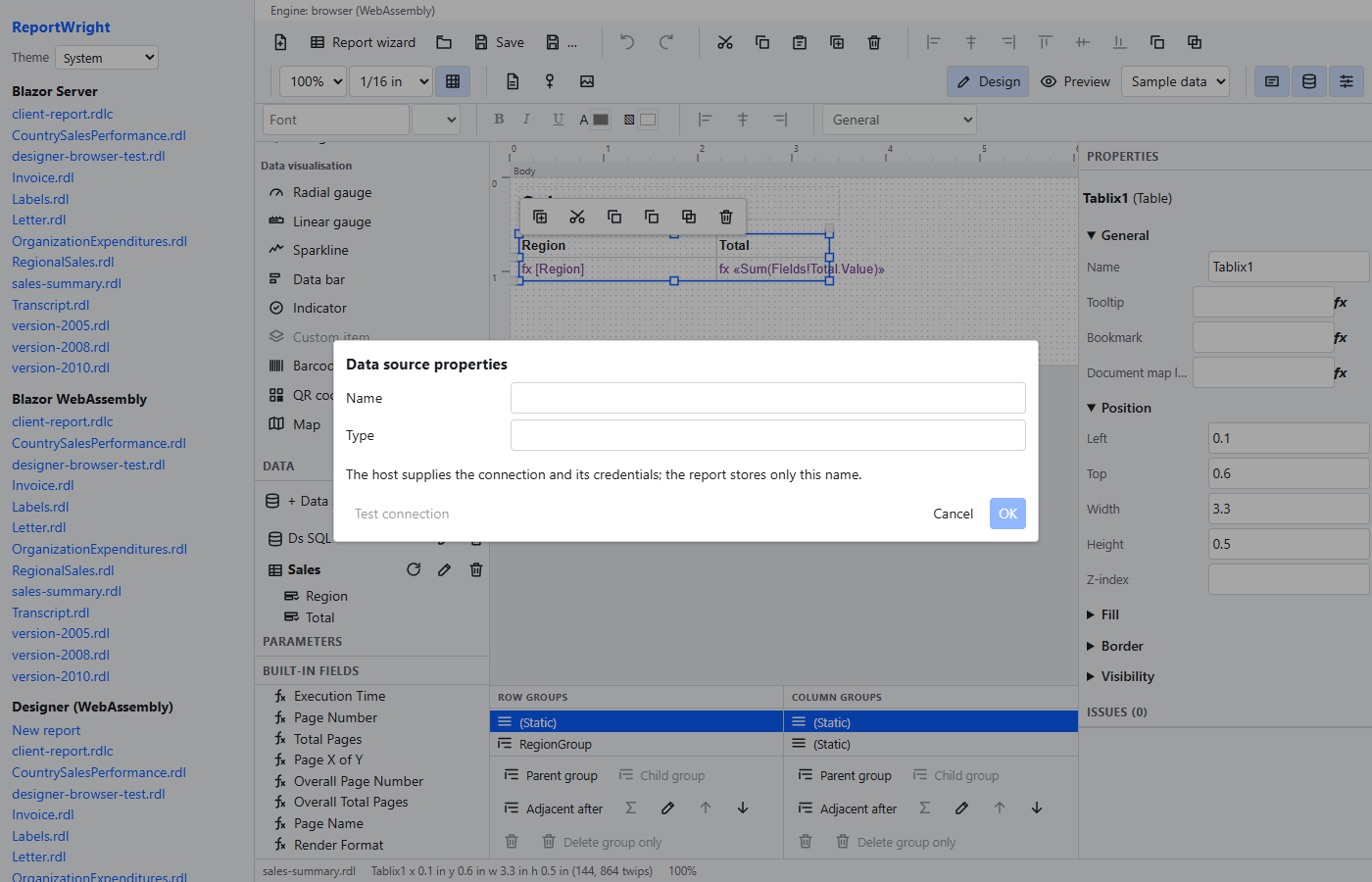Viewport: 1372px width, 882px height.
Task: Switch to Preview mode
Action: click(1075, 81)
